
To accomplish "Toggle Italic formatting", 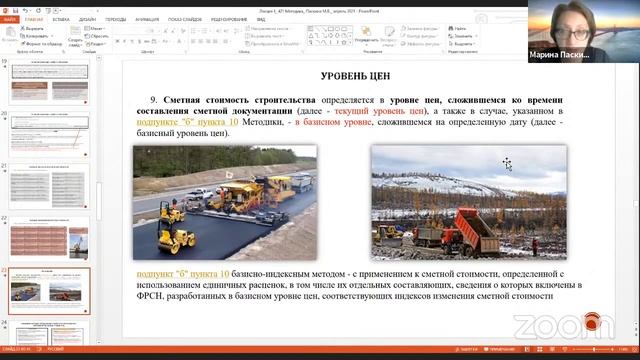I will [x=124, y=41].
